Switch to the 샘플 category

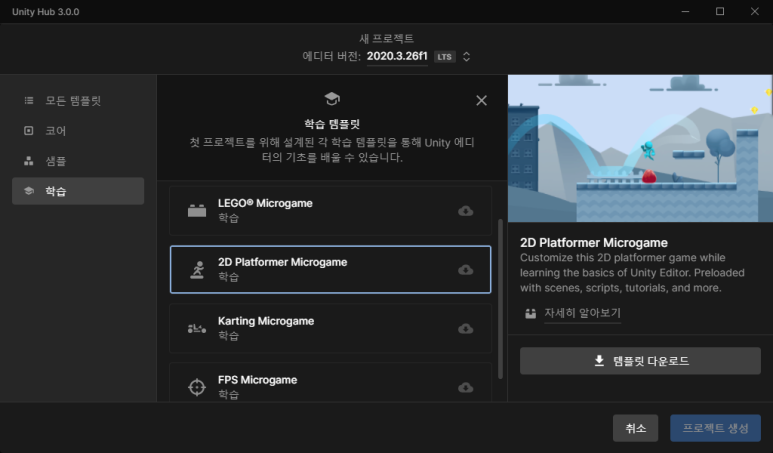tap(78, 161)
